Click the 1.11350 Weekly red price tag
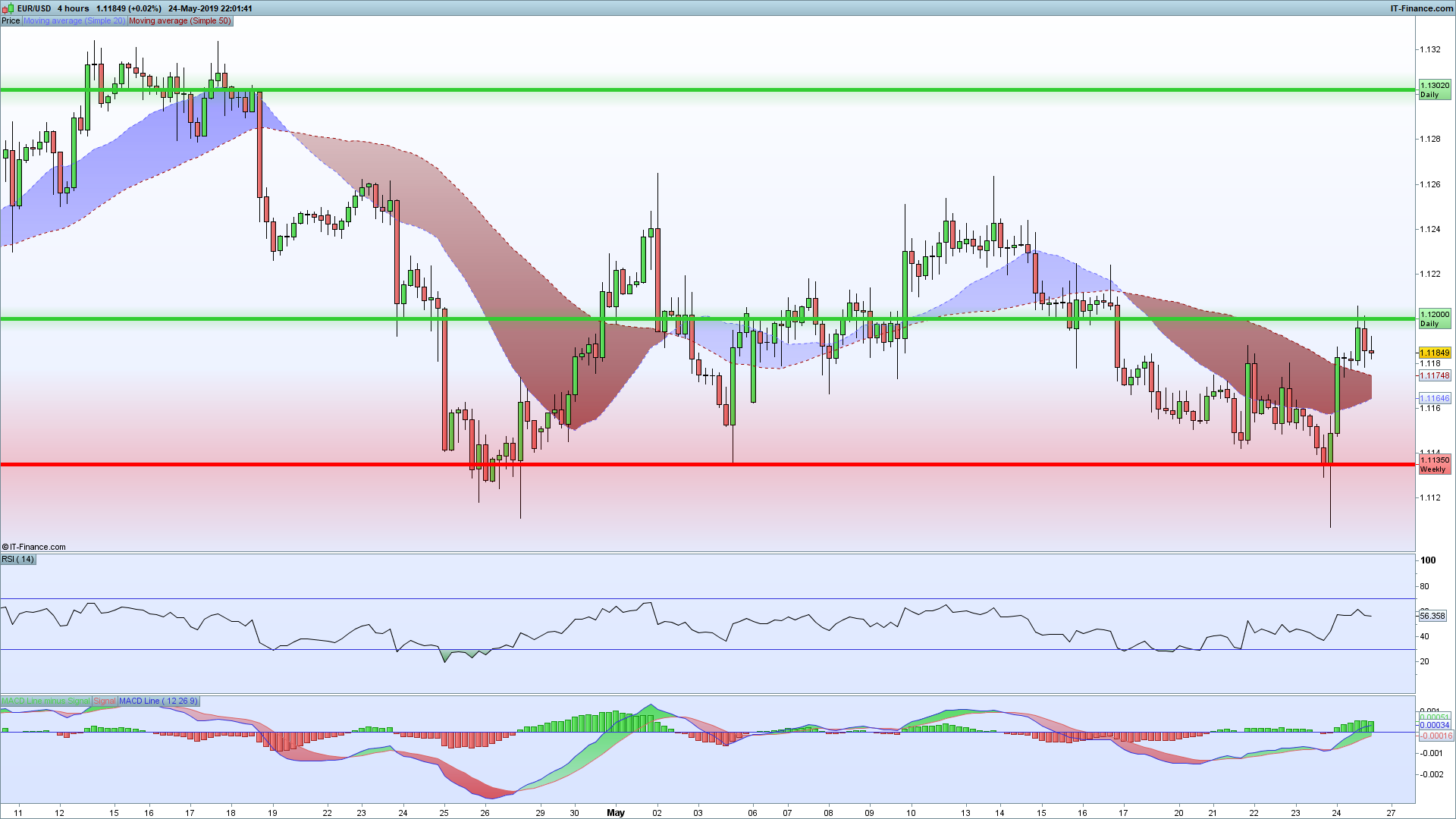This screenshot has height=819, width=1456. click(x=1434, y=464)
